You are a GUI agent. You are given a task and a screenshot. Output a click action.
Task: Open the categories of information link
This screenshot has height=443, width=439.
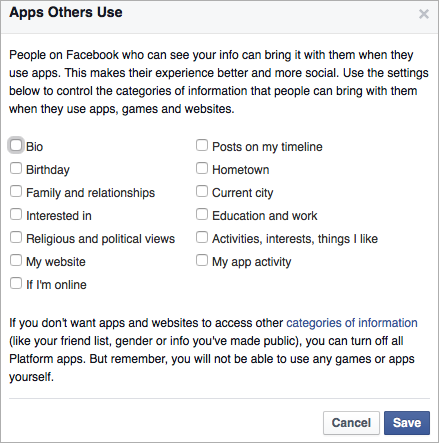(x=352, y=323)
